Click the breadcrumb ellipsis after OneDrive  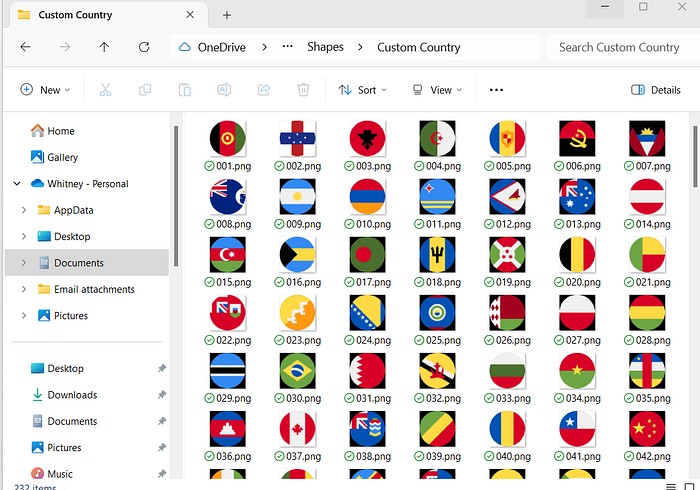pos(288,46)
